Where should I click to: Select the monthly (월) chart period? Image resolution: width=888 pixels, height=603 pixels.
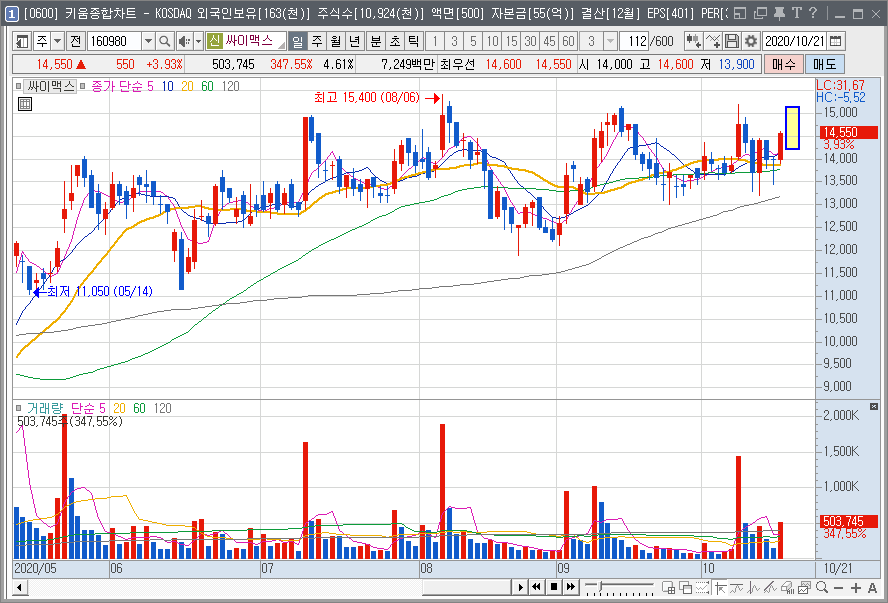tap(336, 41)
